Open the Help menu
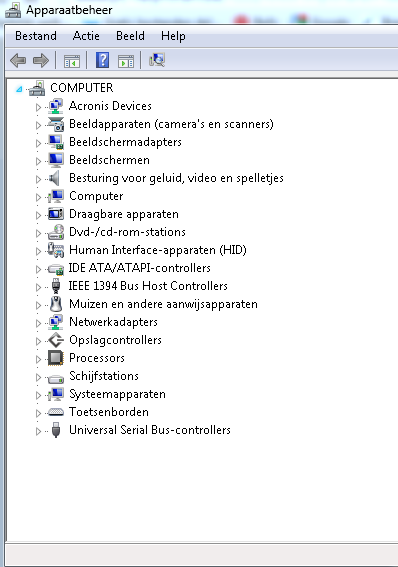 coord(173,36)
